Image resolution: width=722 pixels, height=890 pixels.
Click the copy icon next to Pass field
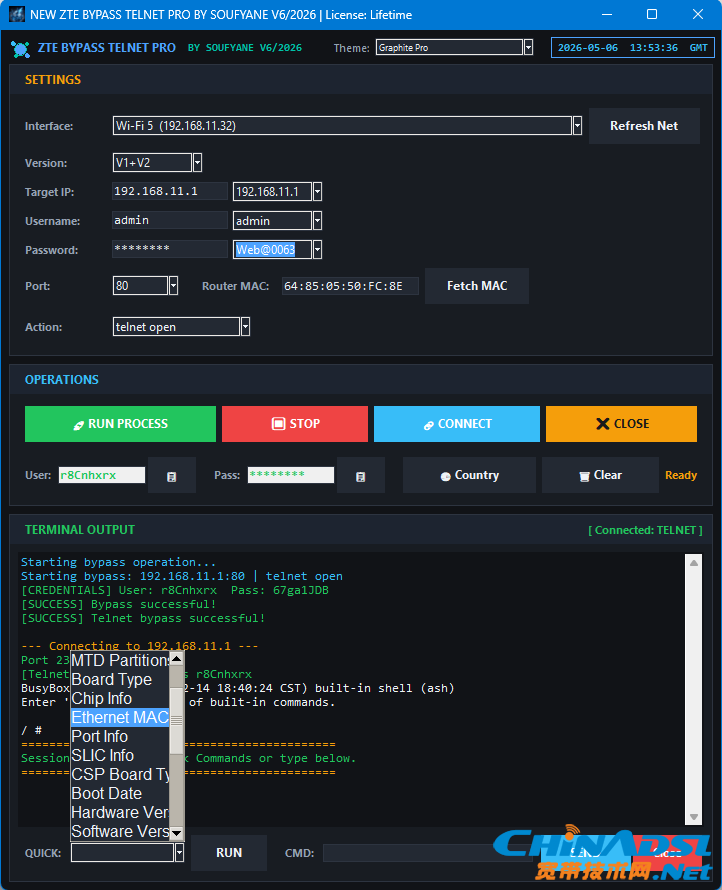360,476
